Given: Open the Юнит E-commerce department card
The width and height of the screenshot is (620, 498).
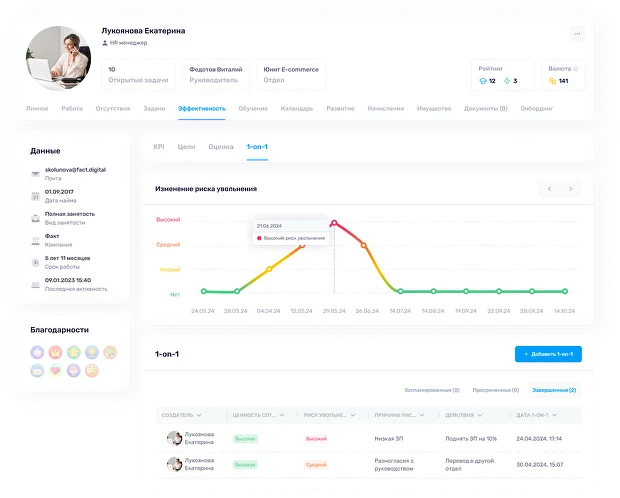Looking at the screenshot, I should click(x=291, y=75).
